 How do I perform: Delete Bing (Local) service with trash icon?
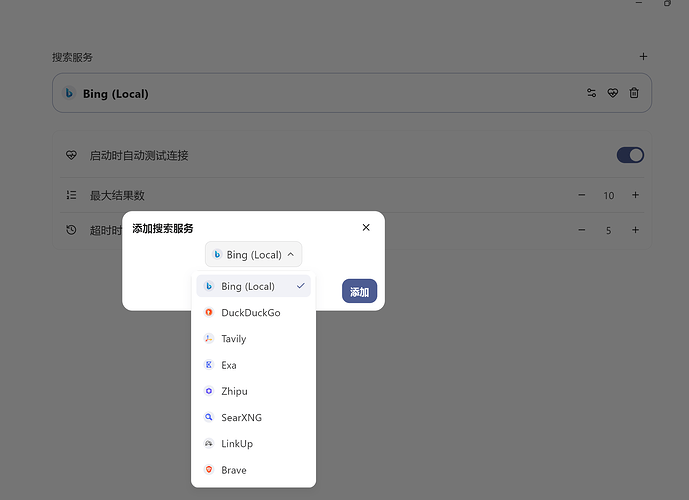[634, 93]
